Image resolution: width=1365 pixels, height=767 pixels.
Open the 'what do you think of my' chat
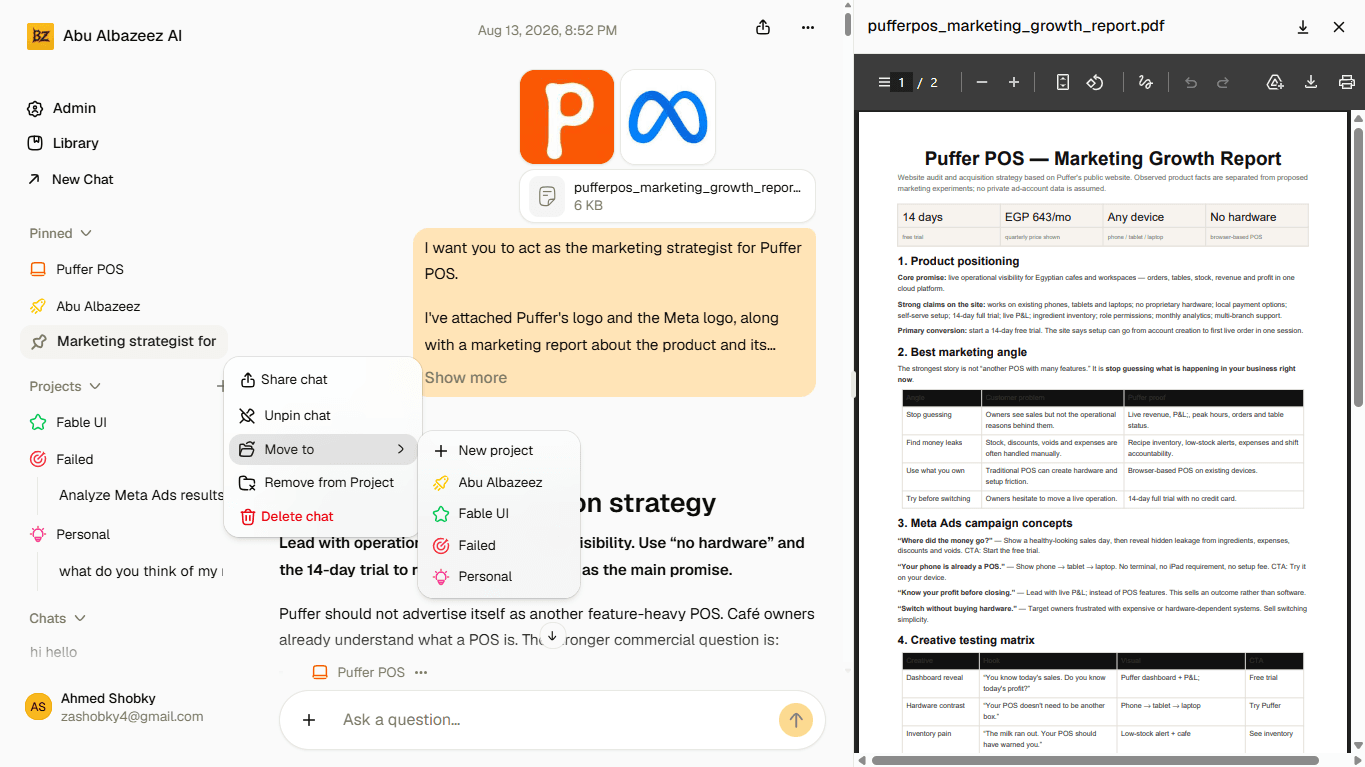coord(140,571)
